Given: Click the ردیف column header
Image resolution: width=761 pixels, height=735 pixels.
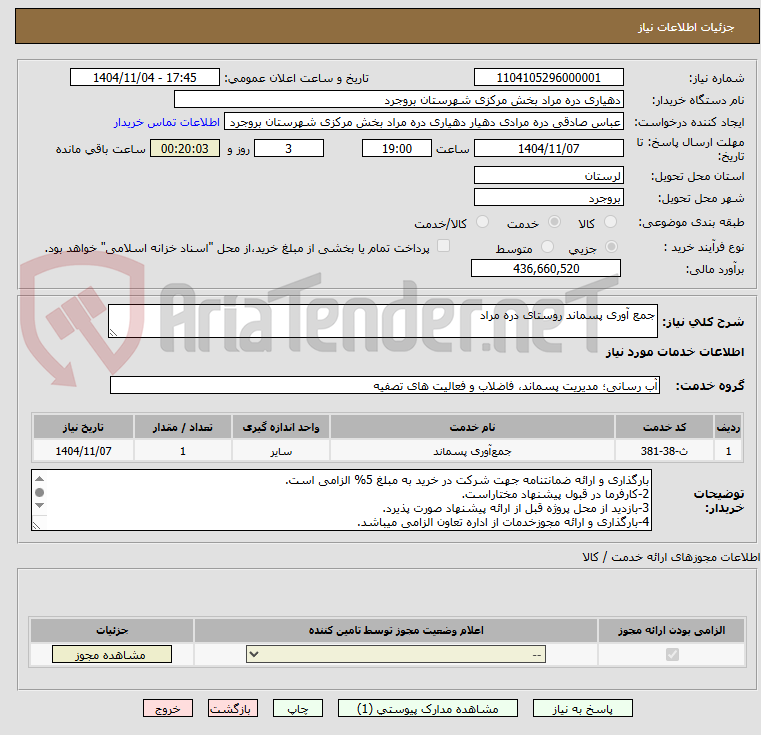Looking at the screenshot, I should pyautogui.click(x=728, y=427).
